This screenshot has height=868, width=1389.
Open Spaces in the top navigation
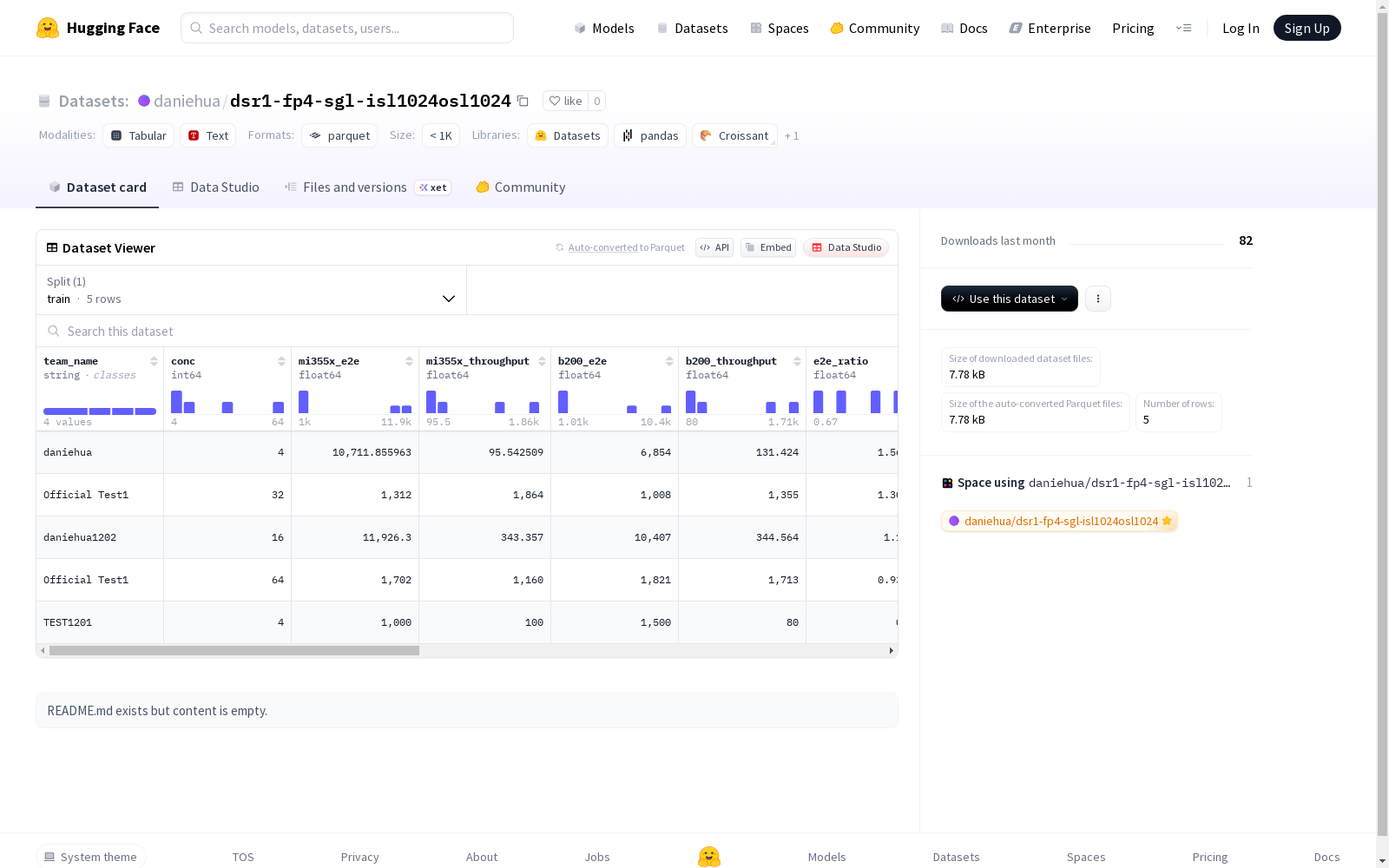click(x=780, y=28)
